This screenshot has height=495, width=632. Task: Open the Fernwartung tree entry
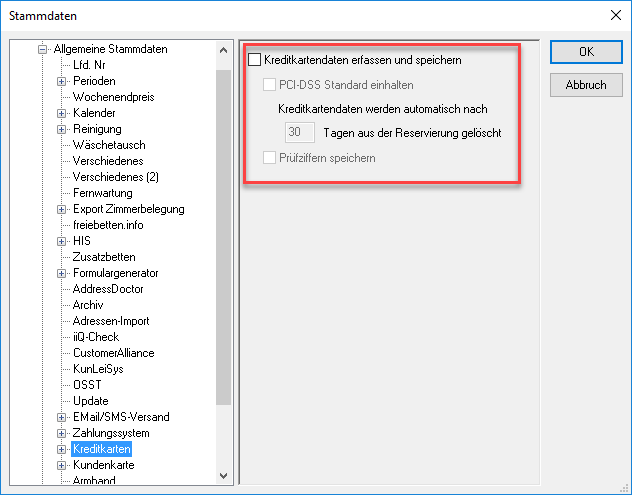102,193
